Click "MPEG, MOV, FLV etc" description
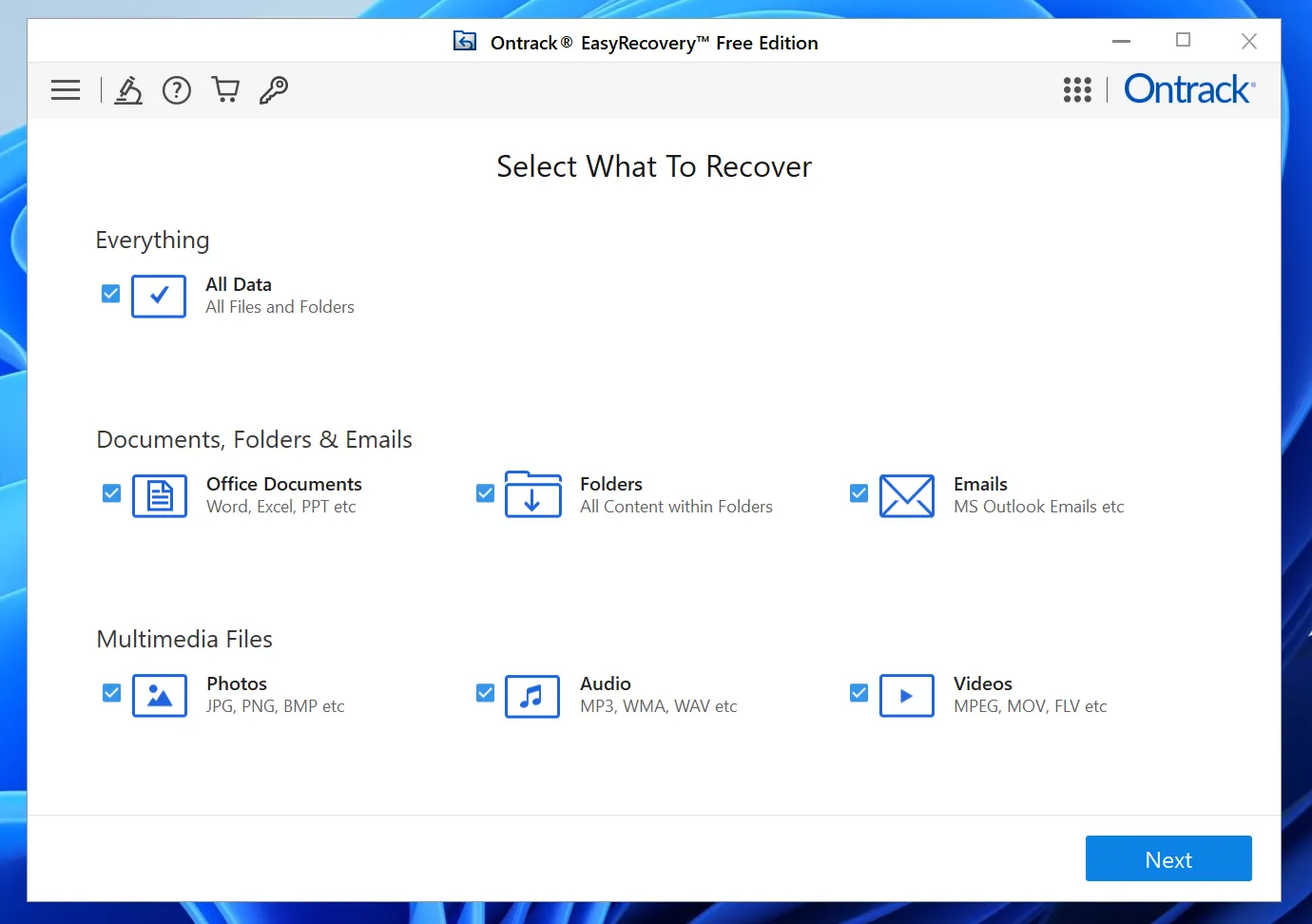 pyautogui.click(x=1031, y=706)
